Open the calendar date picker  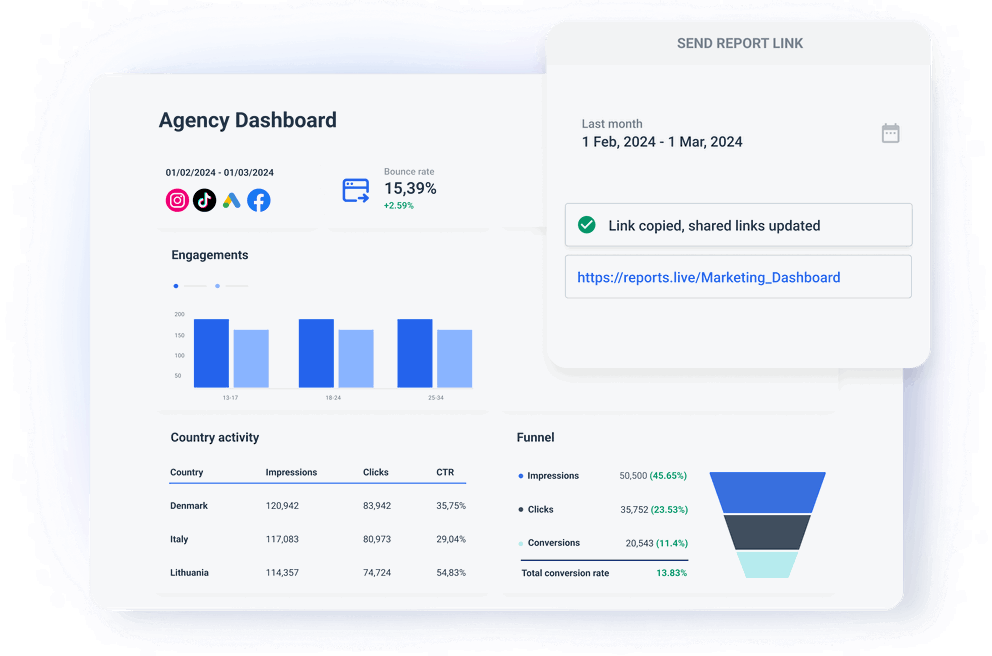(x=889, y=132)
